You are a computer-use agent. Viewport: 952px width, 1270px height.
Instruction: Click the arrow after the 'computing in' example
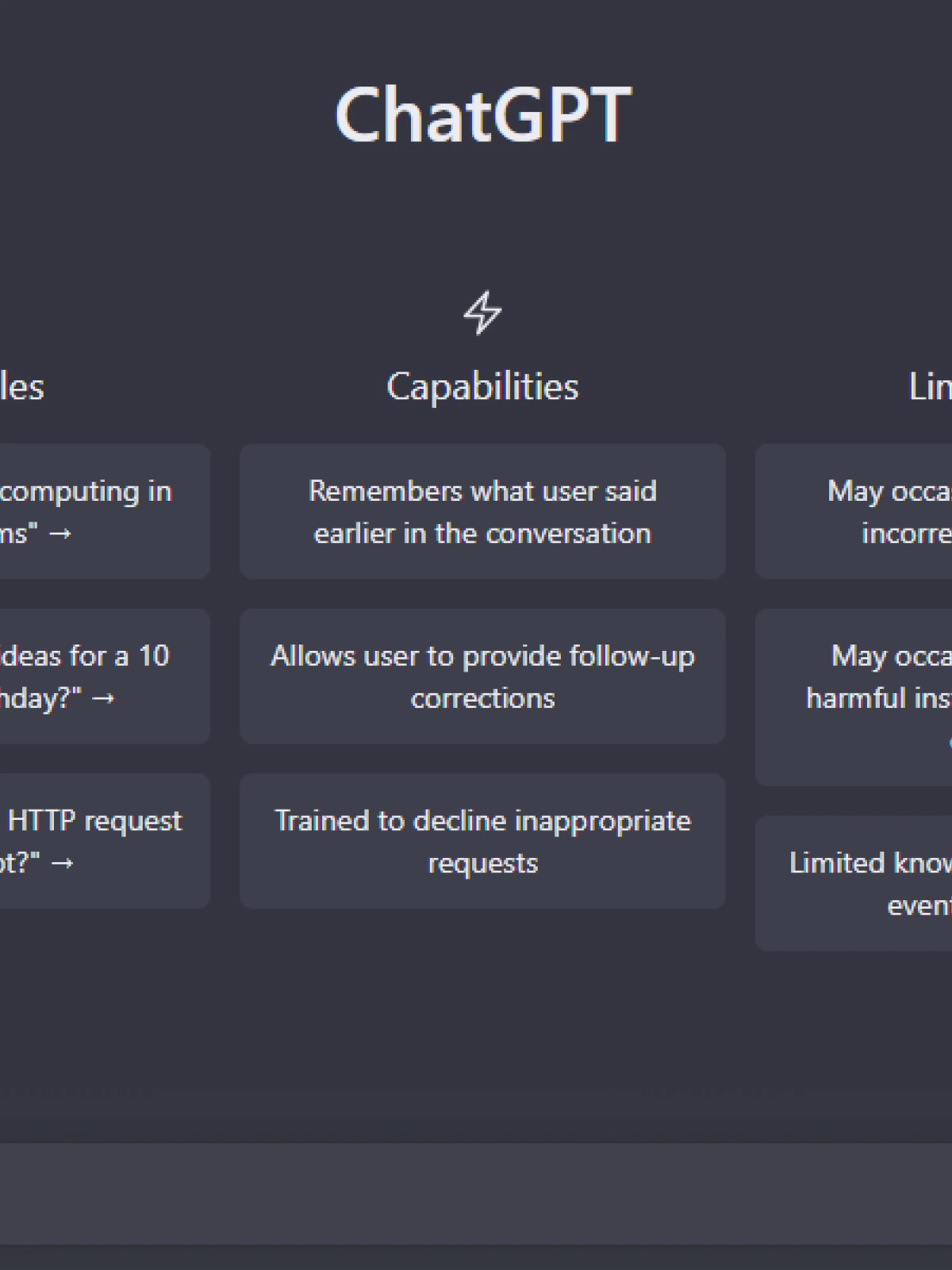click(x=60, y=533)
